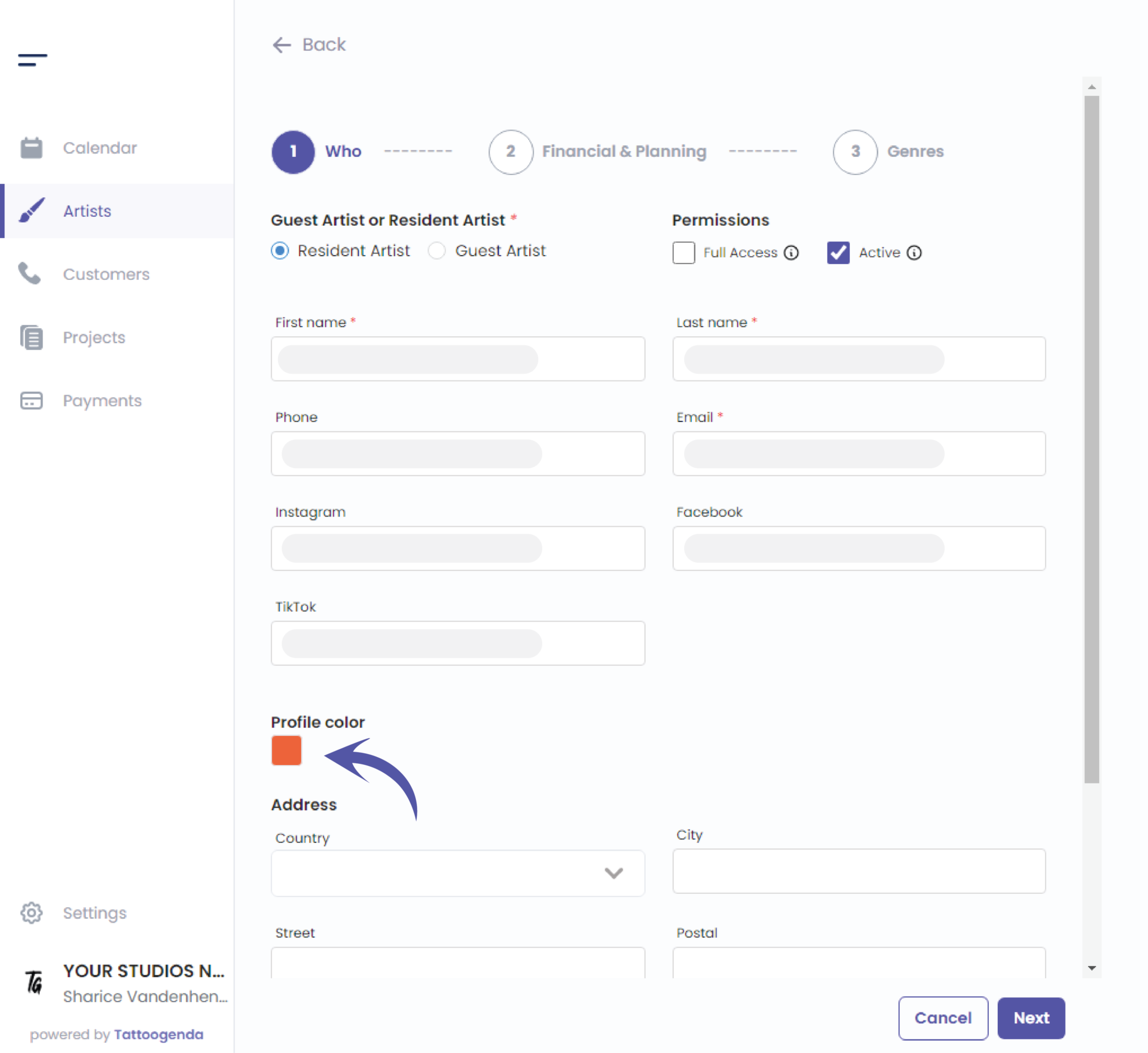Click the Calendar icon in sidebar
The height and width of the screenshot is (1053, 1148).
pos(31,148)
